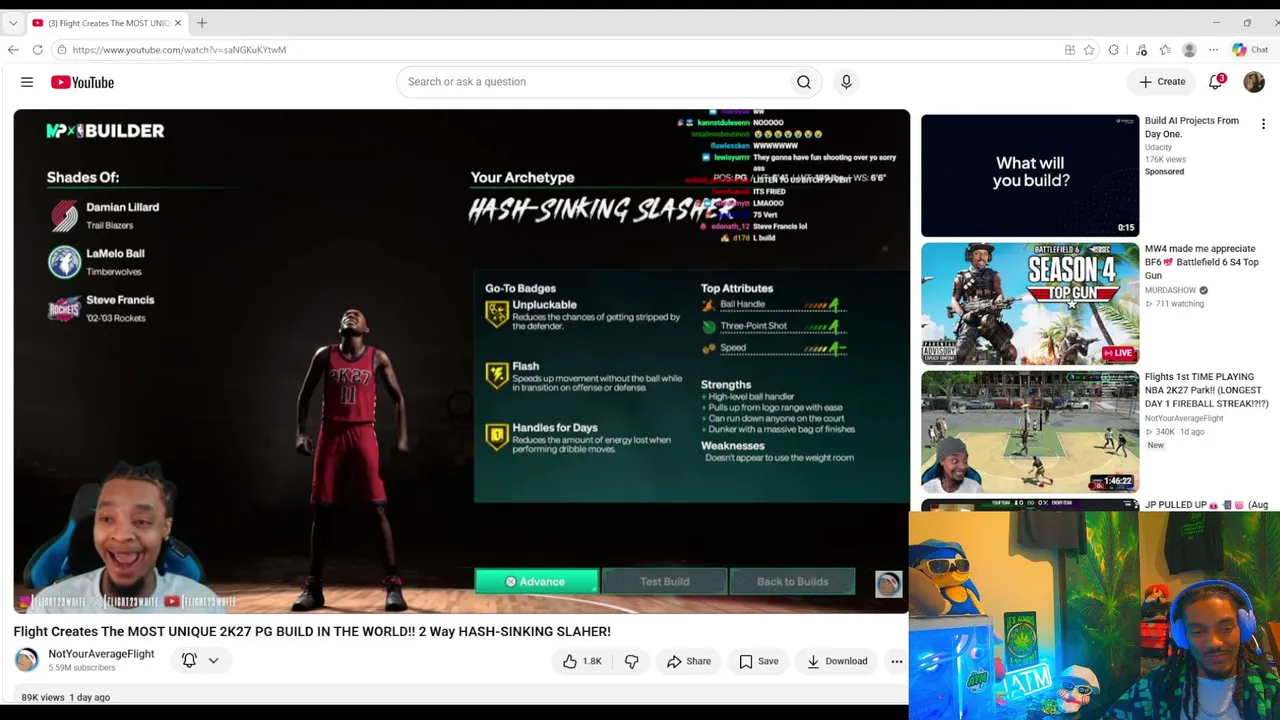Expand notification preferences chevron
This screenshot has width=1280, height=720.
213,660
